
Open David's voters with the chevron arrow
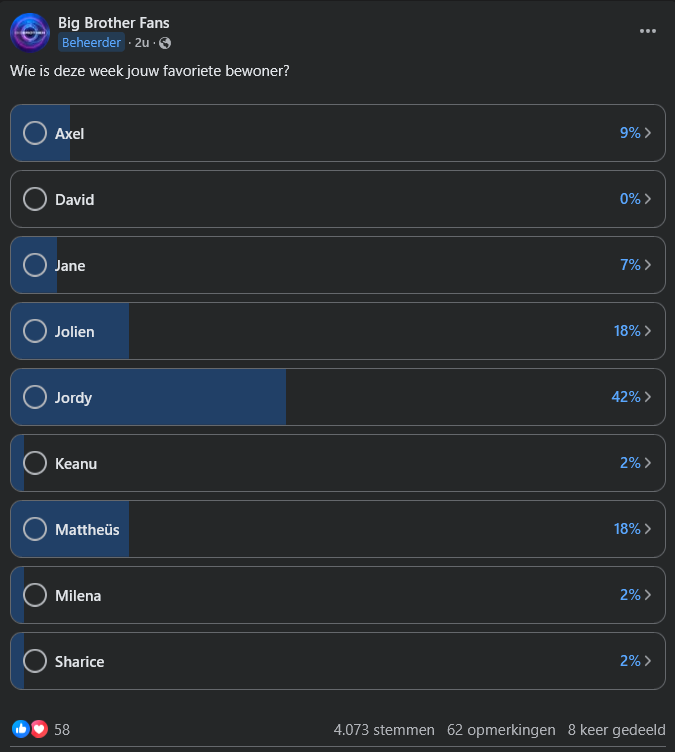point(649,199)
